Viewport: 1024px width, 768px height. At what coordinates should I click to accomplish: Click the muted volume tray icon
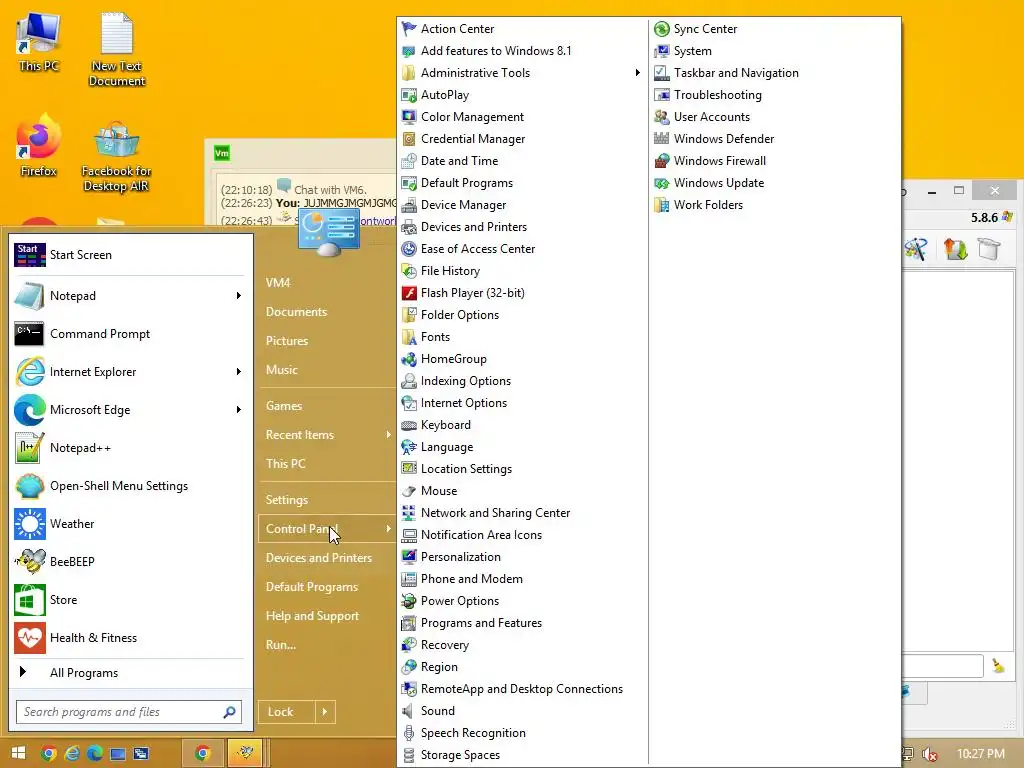[930, 754]
